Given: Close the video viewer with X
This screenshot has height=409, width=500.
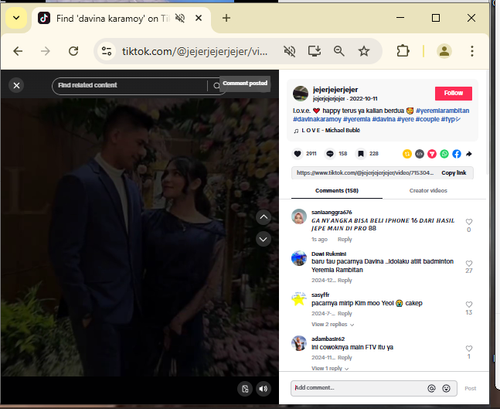Looking at the screenshot, I should pos(17,86).
